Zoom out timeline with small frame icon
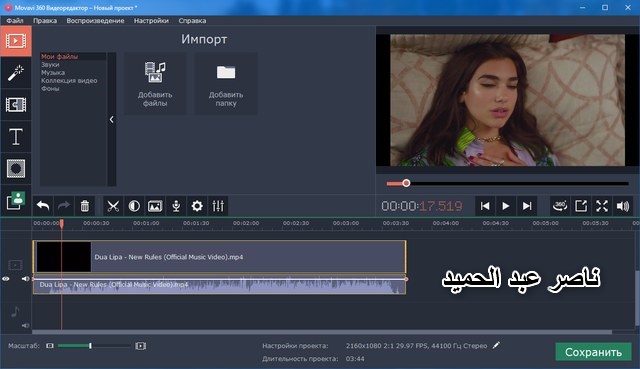This screenshot has width=640, height=369. tap(50, 346)
